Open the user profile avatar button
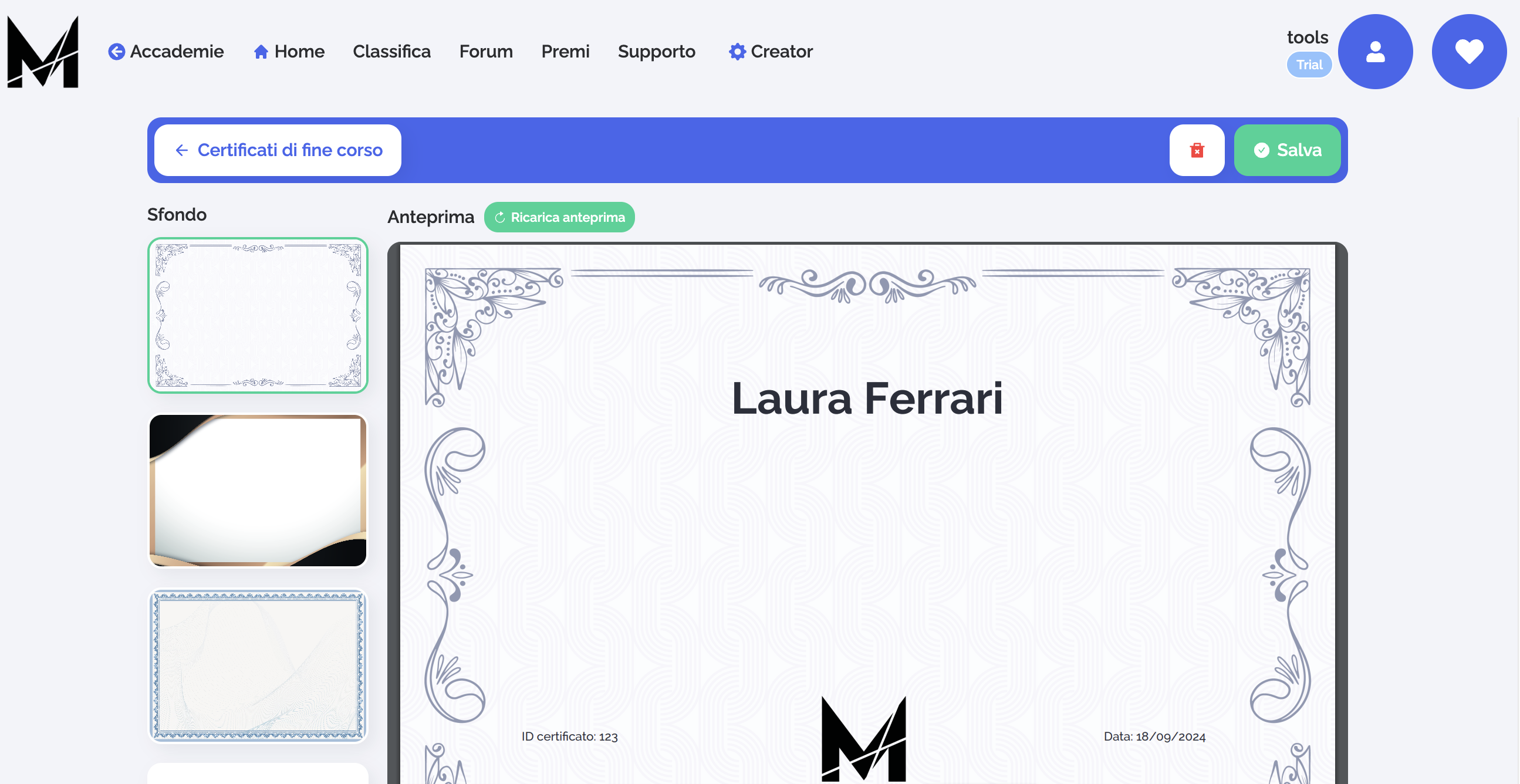This screenshot has width=1520, height=784. coord(1375,52)
